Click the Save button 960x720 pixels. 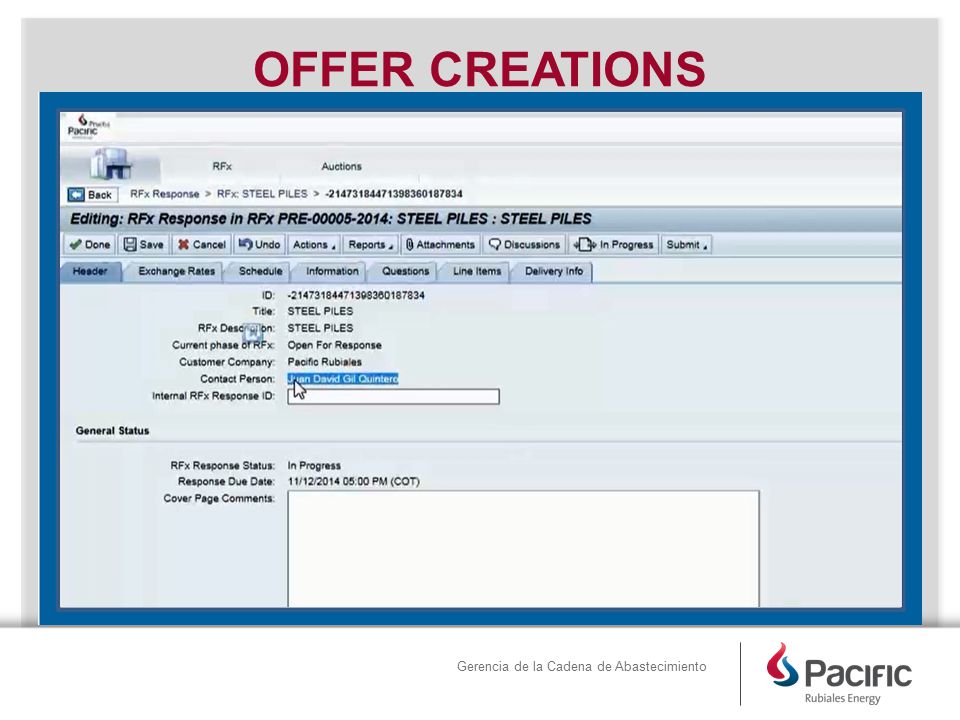click(x=144, y=244)
